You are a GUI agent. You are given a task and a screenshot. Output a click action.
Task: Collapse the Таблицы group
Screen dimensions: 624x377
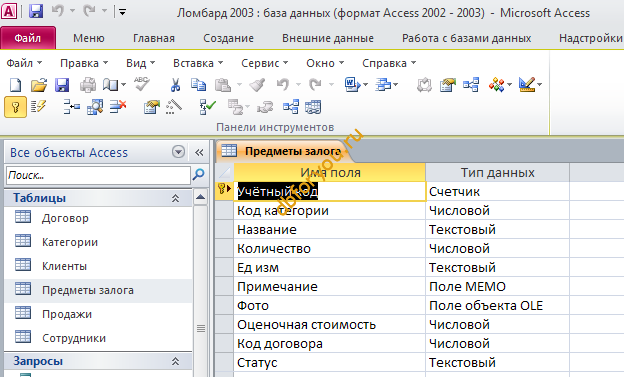[x=175, y=198]
